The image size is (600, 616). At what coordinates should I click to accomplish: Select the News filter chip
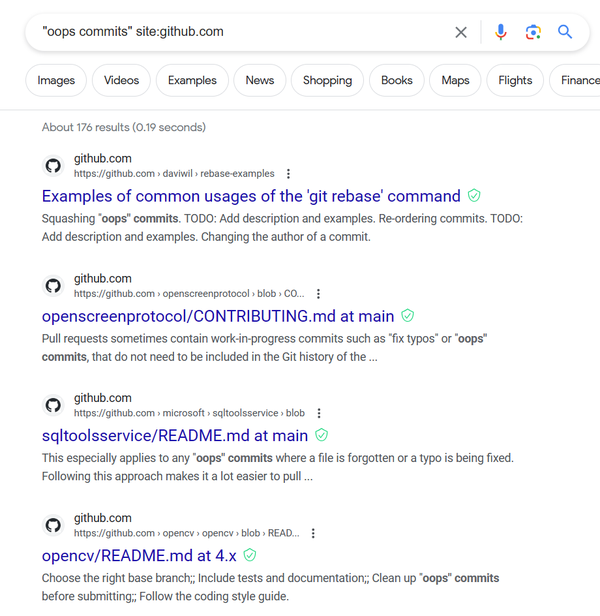click(260, 81)
